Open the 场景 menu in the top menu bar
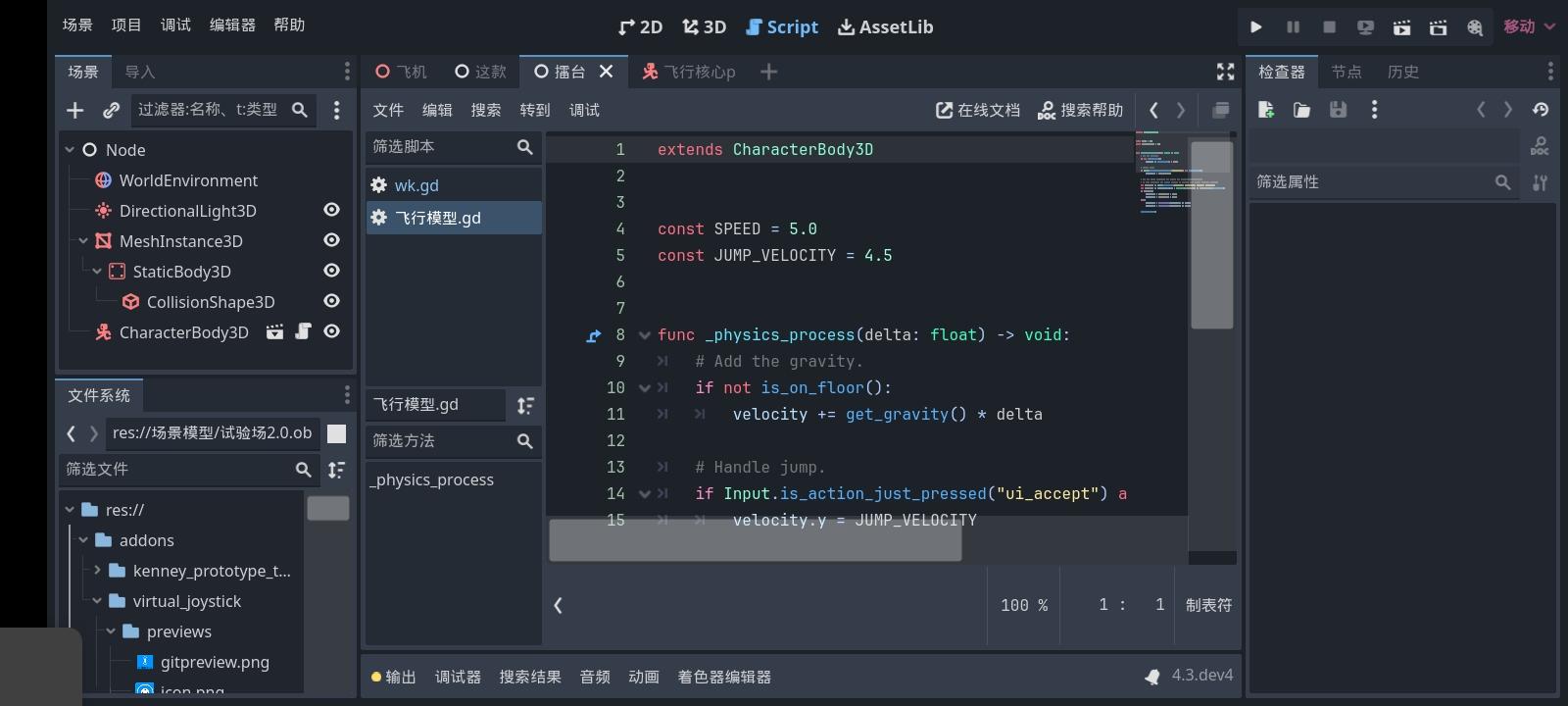 point(77,25)
